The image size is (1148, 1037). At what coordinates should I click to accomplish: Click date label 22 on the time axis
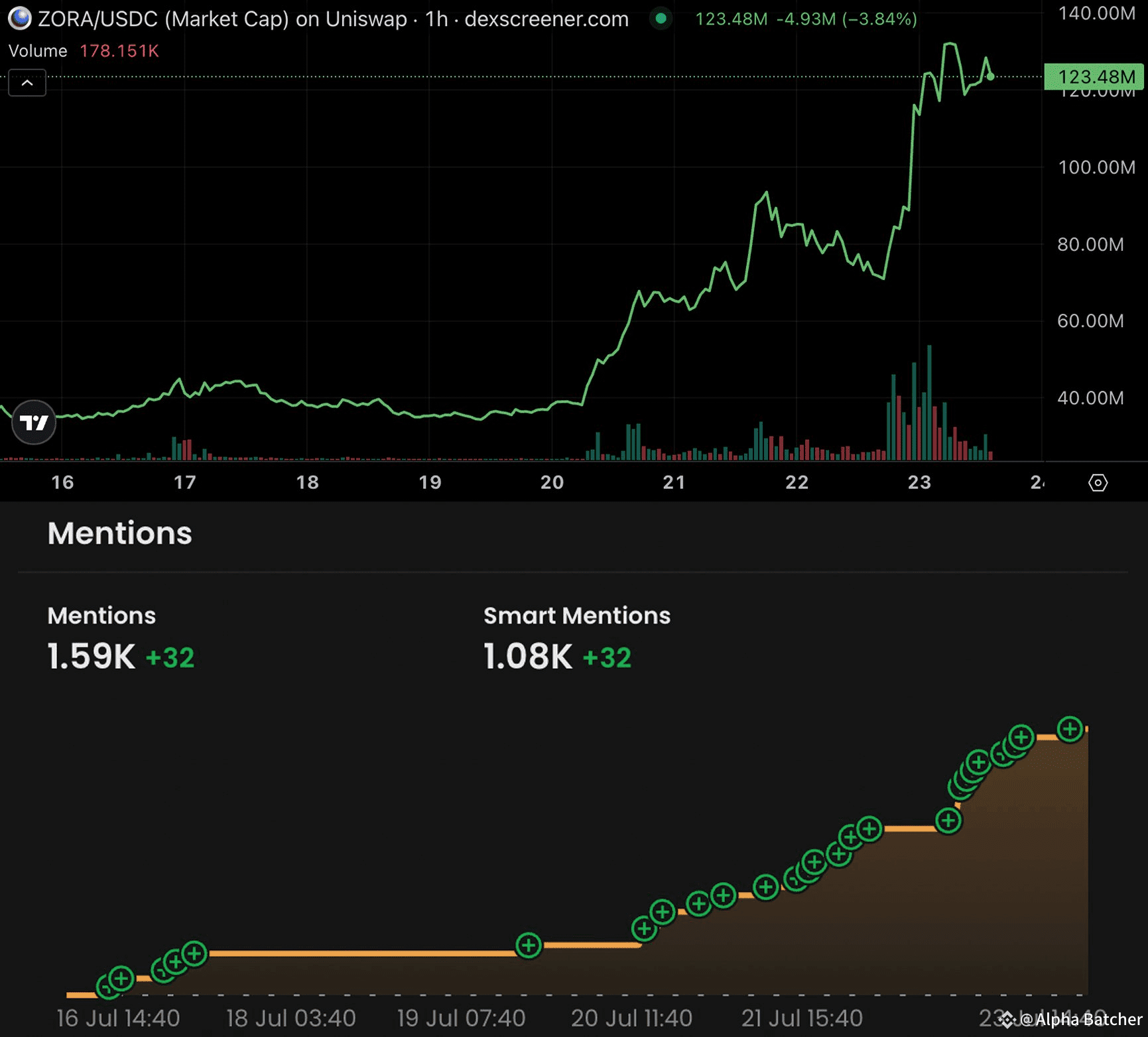(797, 482)
